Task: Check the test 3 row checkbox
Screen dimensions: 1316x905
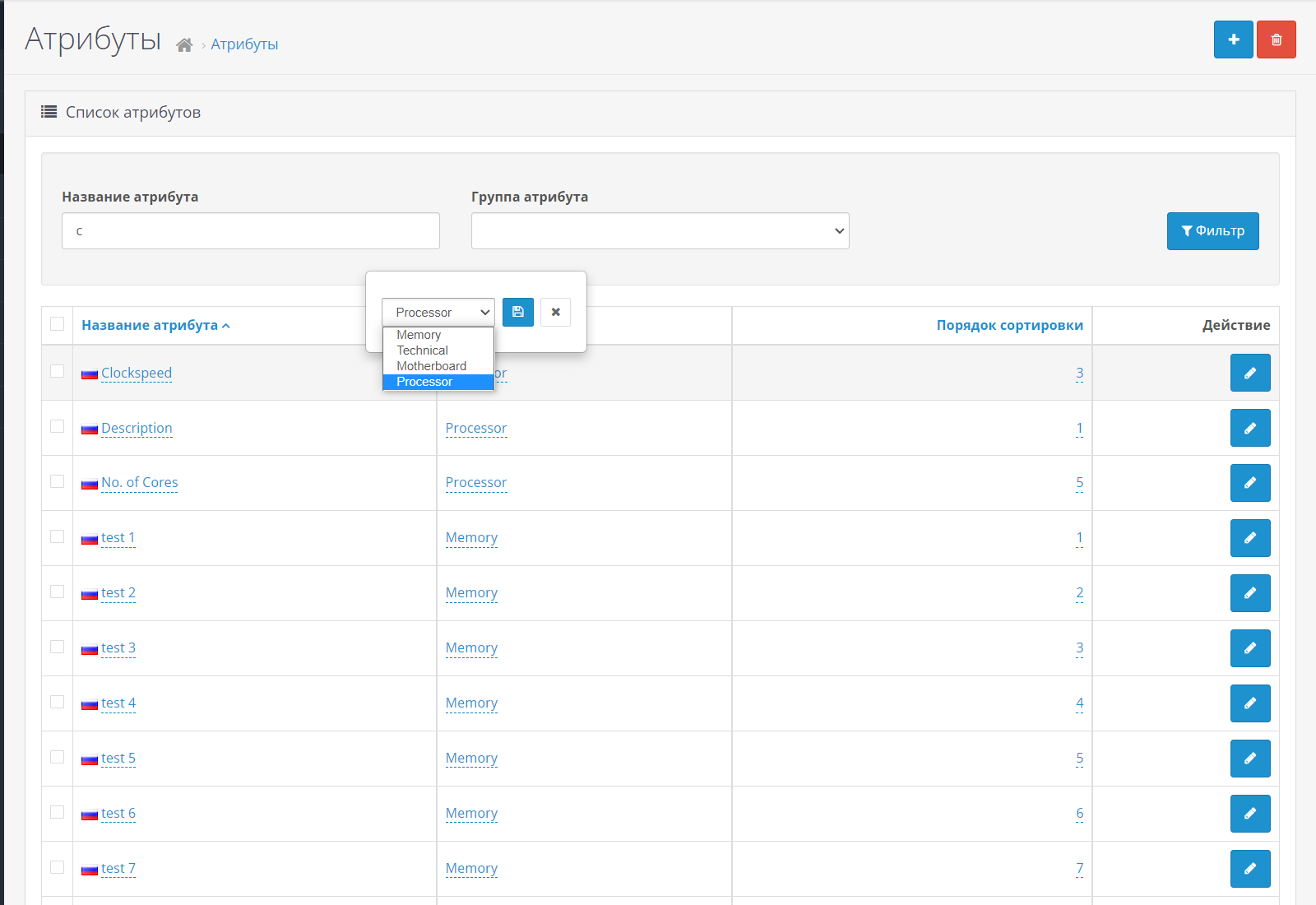Action: (x=57, y=647)
